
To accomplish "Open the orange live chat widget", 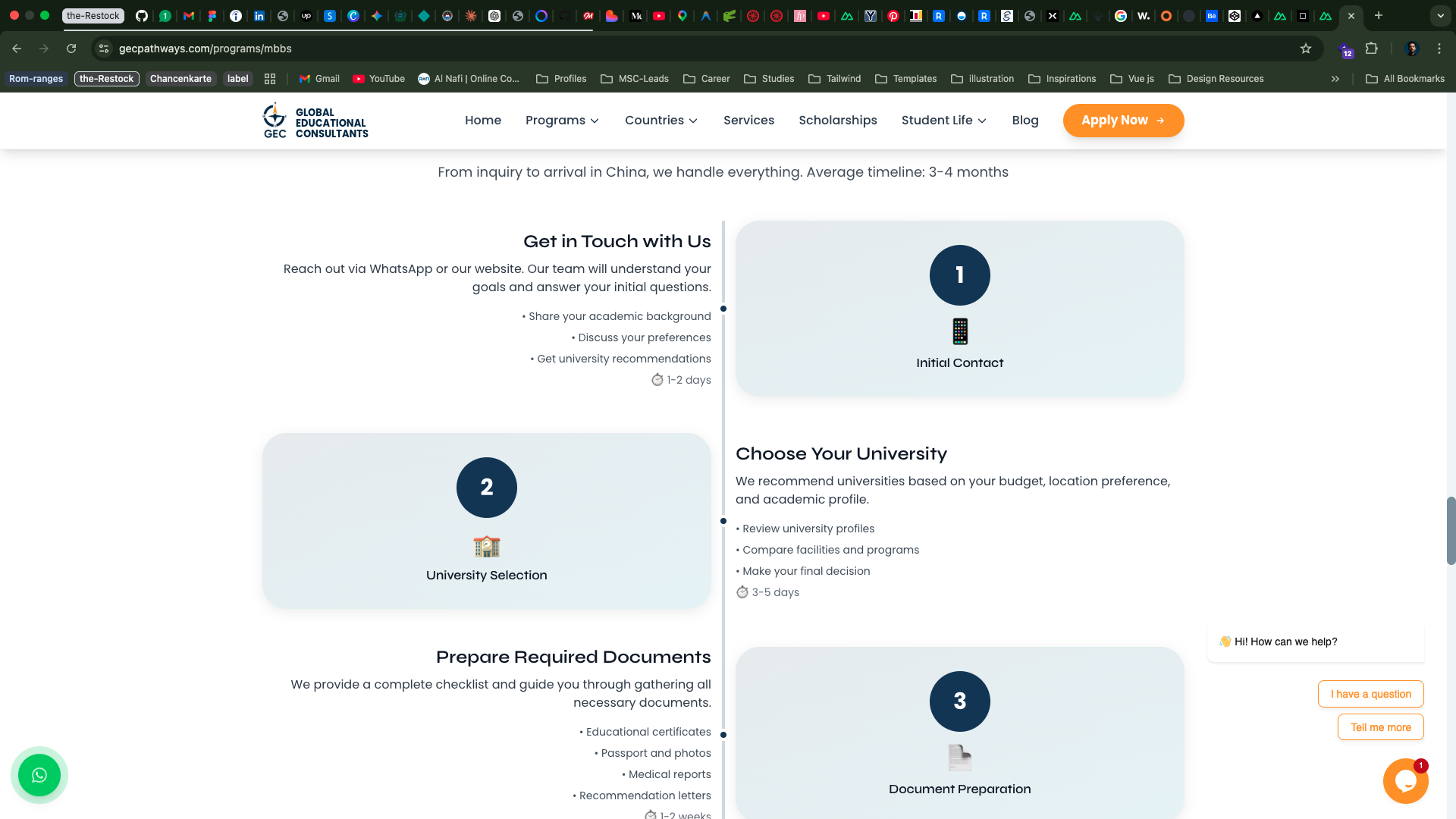I will click(x=1405, y=781).
